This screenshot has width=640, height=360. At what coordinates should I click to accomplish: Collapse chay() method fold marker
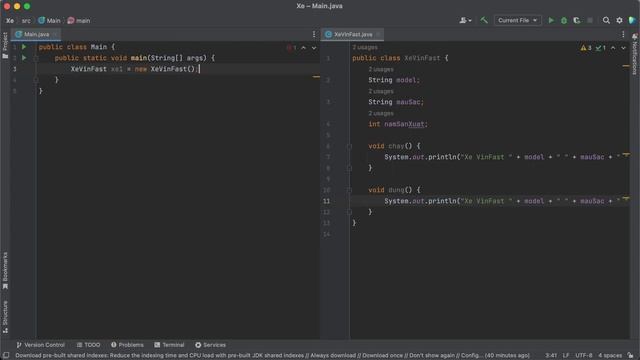pos(349,146)
